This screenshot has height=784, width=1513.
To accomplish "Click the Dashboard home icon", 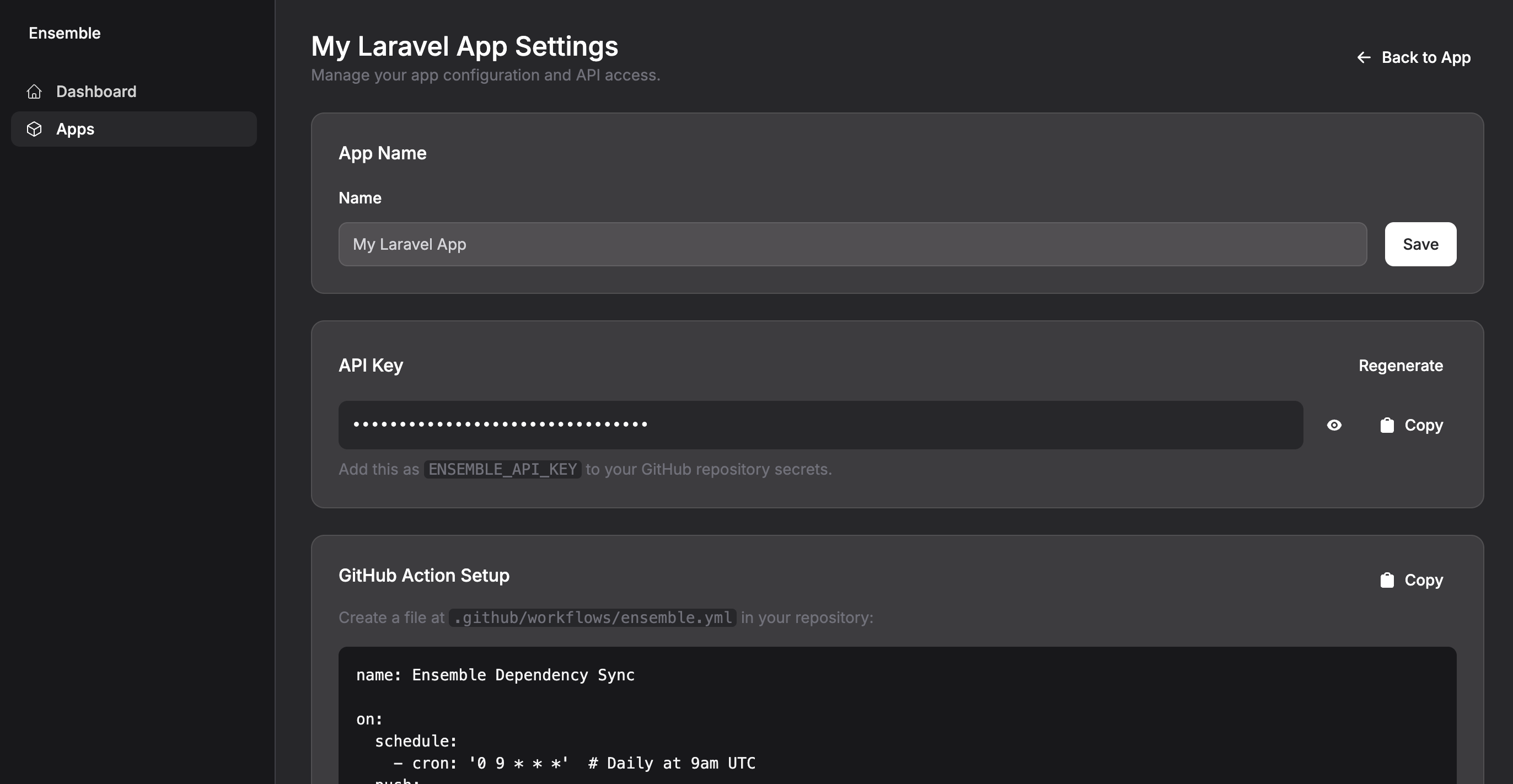I will coord(35,92).
